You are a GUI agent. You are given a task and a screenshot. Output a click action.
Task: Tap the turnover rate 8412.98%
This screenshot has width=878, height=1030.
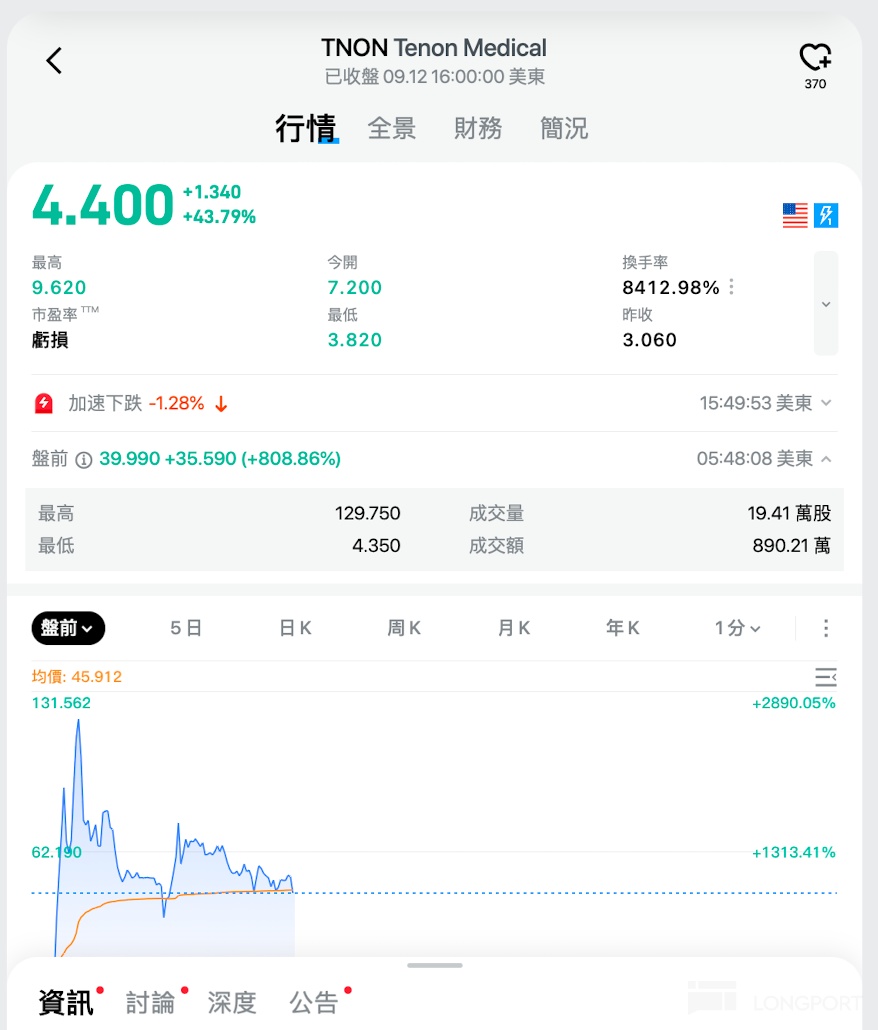(671, 288)
